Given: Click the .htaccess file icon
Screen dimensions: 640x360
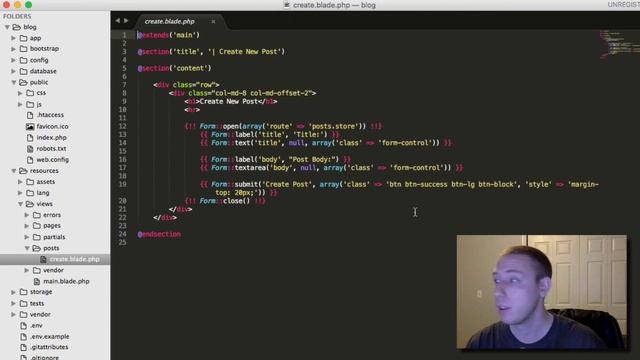Looking at the screenshot, I should 30,115.
